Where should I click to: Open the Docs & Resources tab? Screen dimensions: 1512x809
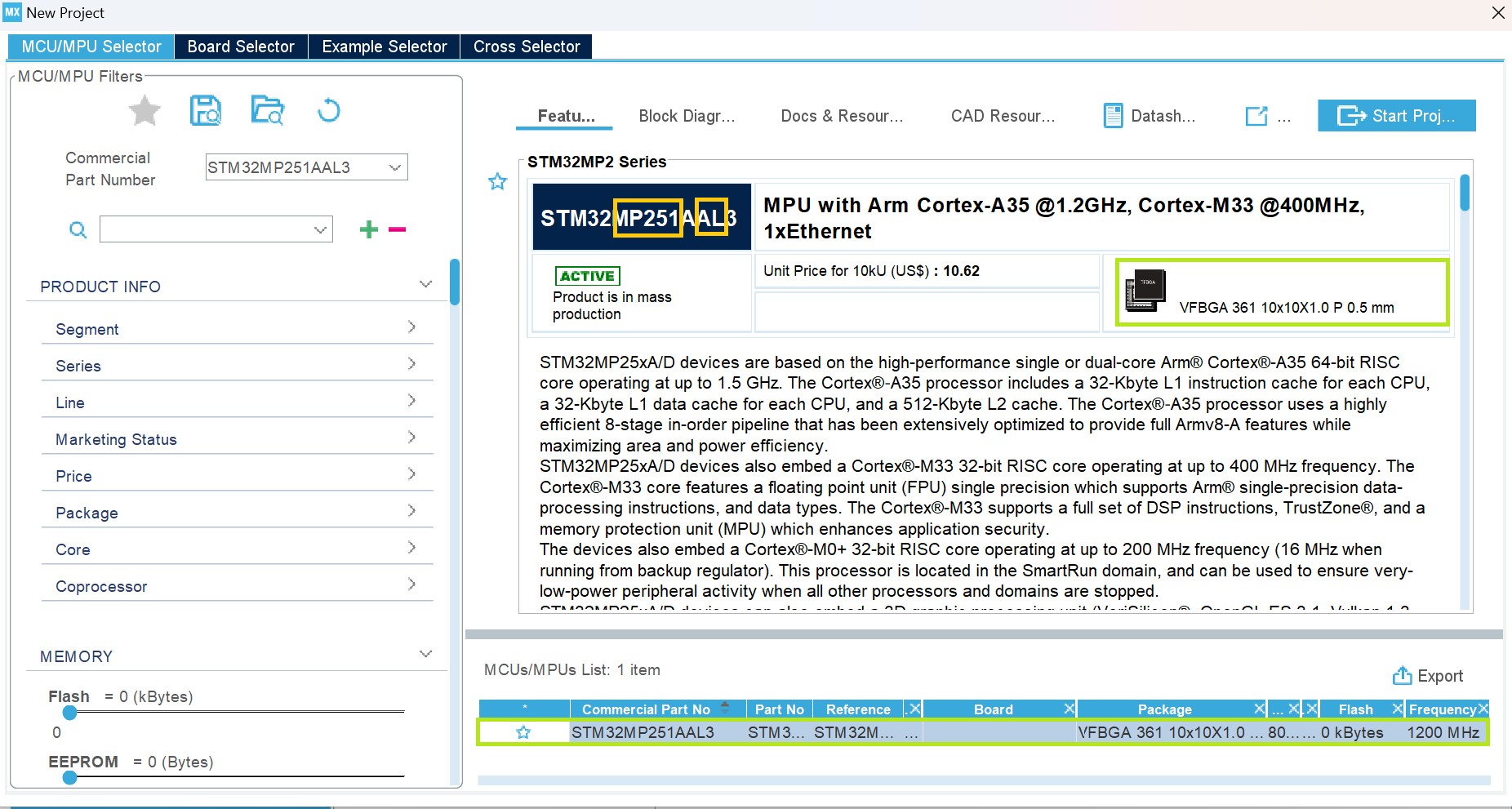(842, 116)
